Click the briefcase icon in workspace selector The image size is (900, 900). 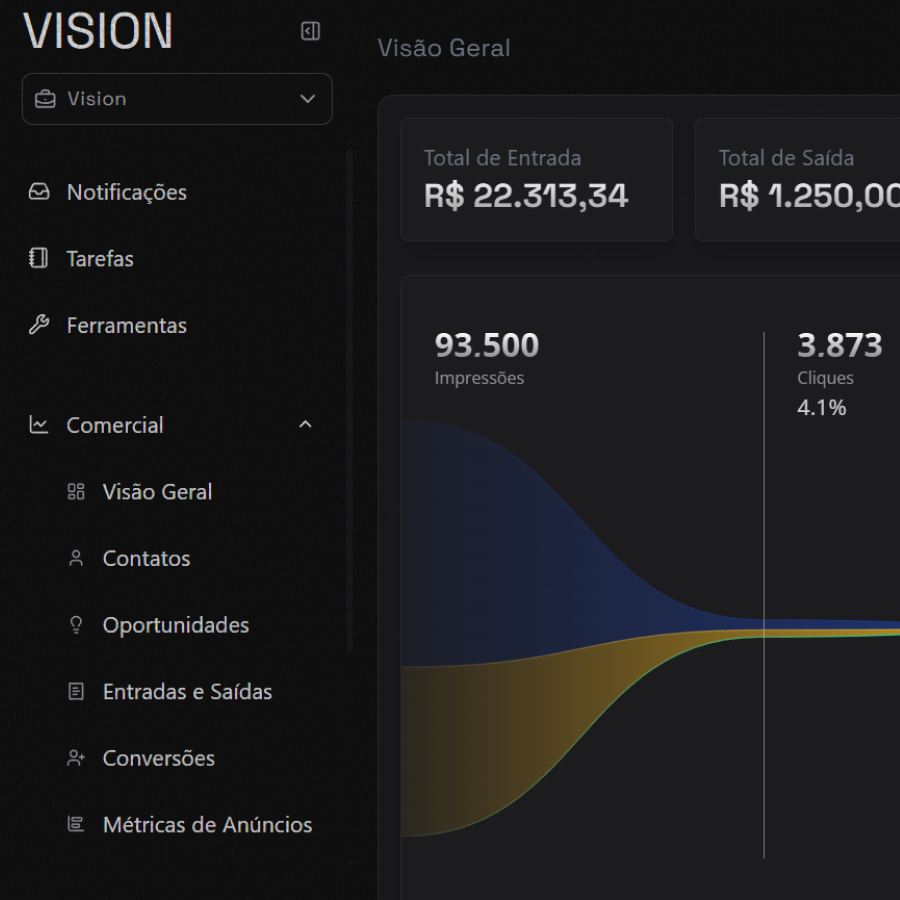point(45,99)
